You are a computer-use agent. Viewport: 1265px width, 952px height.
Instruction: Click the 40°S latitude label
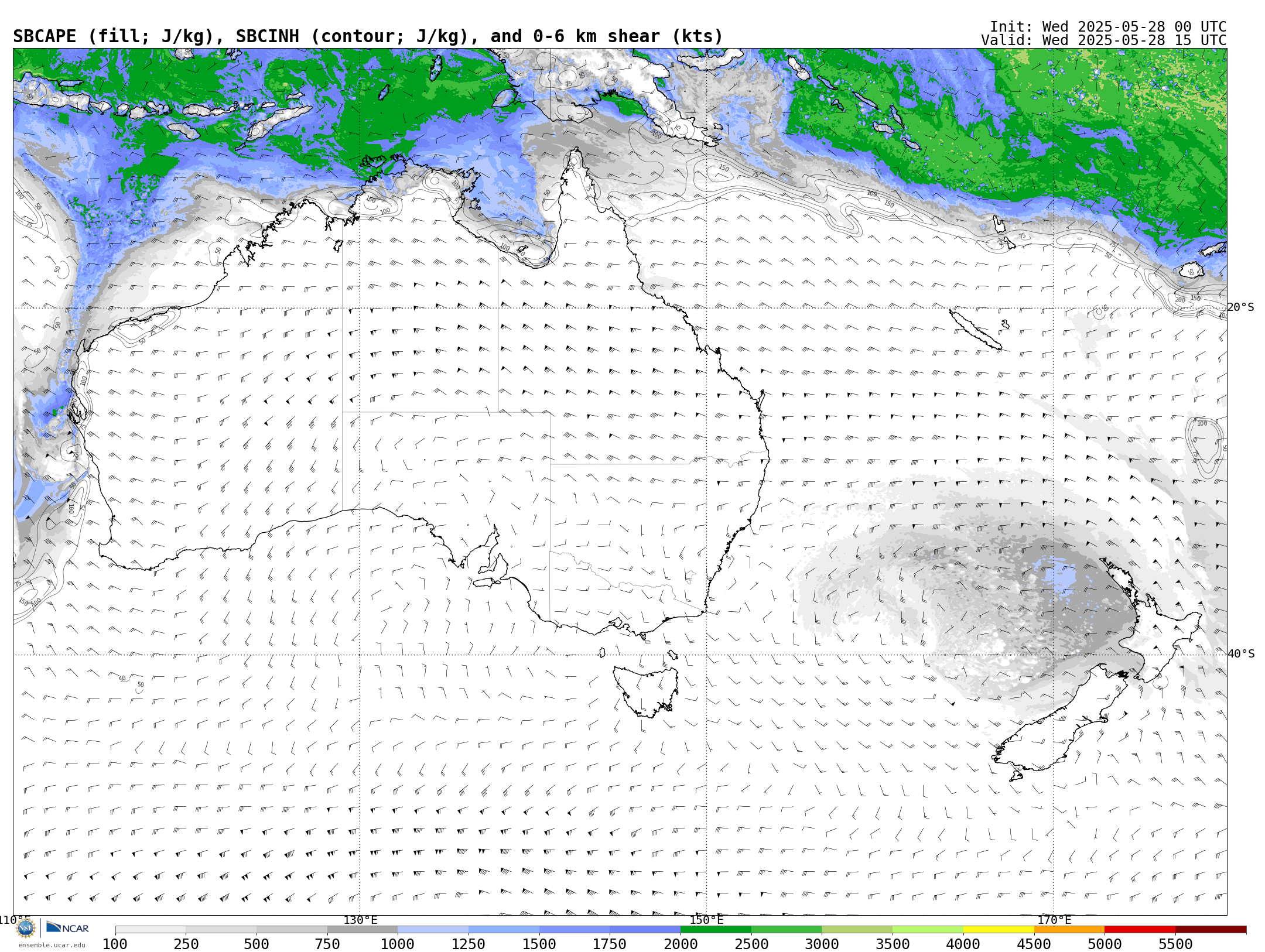point(1240,654)
